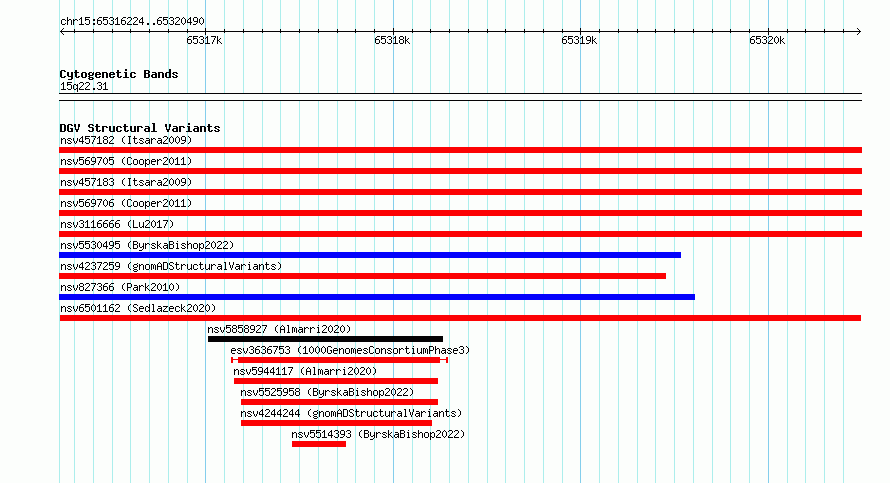Select the nsv569706 red variant bar
Image resolution: width=890 pixels, height=483 pixels.
pyautogui.click(x=460, y=213)
